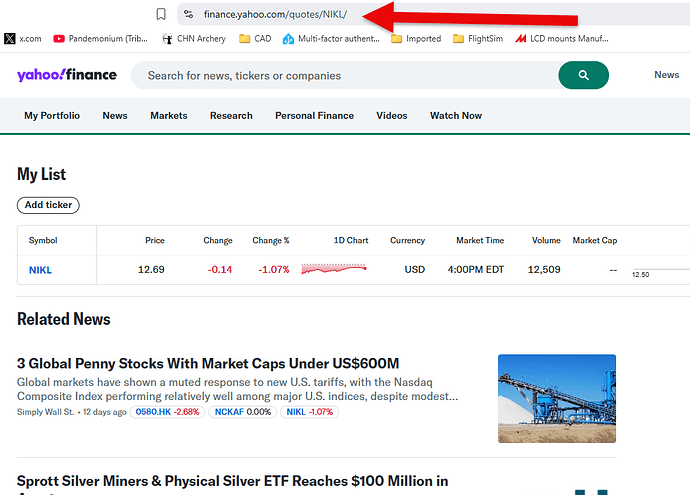Open the CAD bookmarks folder
The image size is (690, 495).
click(x=255, y=39)
